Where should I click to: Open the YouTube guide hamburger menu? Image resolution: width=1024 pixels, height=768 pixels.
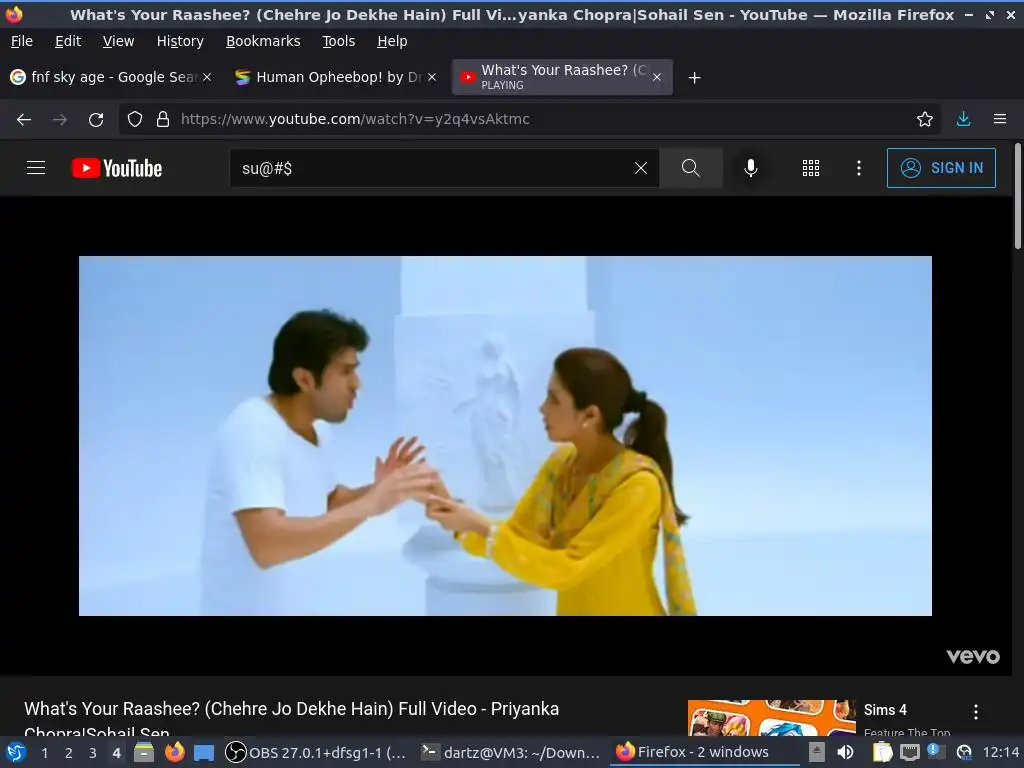[36, 168]
